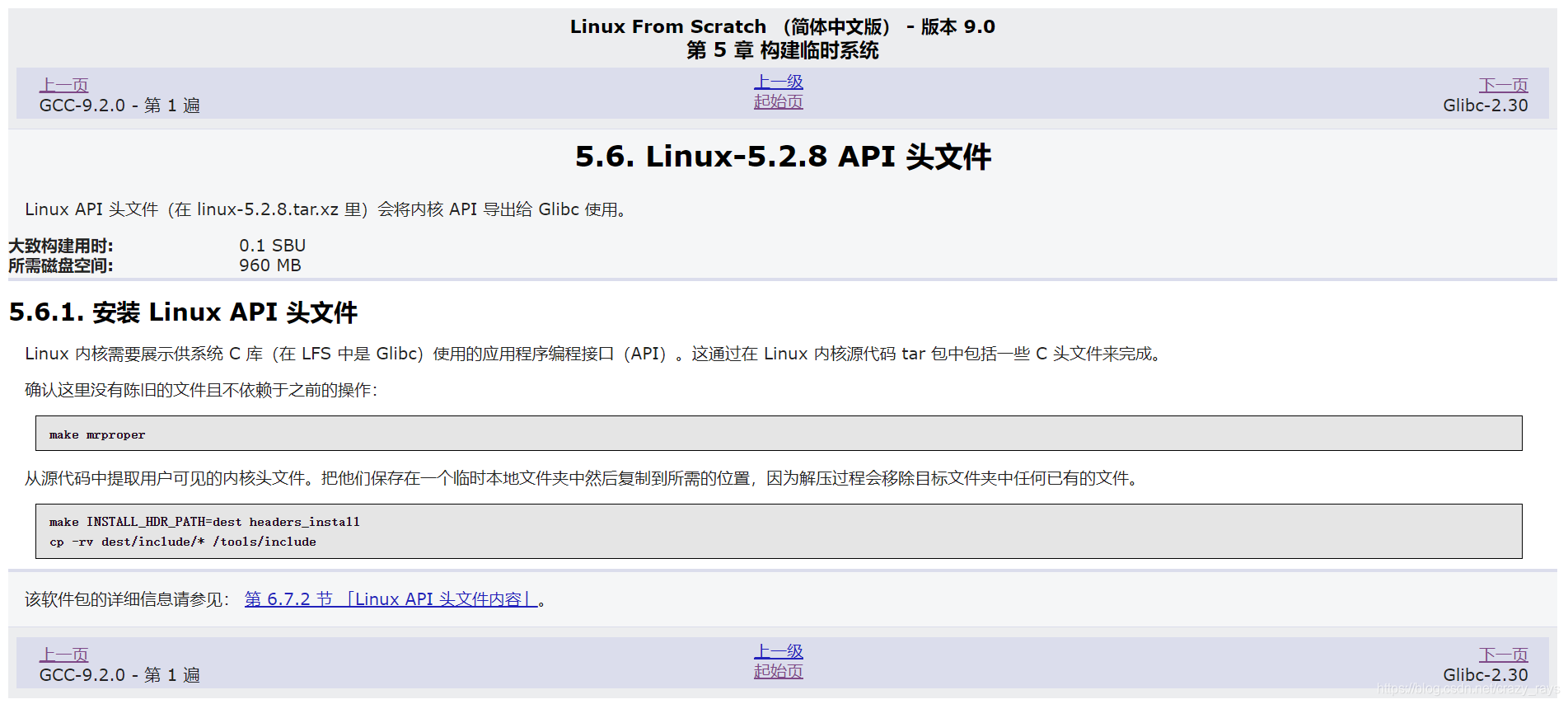Open the bottom 上一页 previous page link
The width and height of the screenshot is (1568, 704).
click(x=63, y=655)
